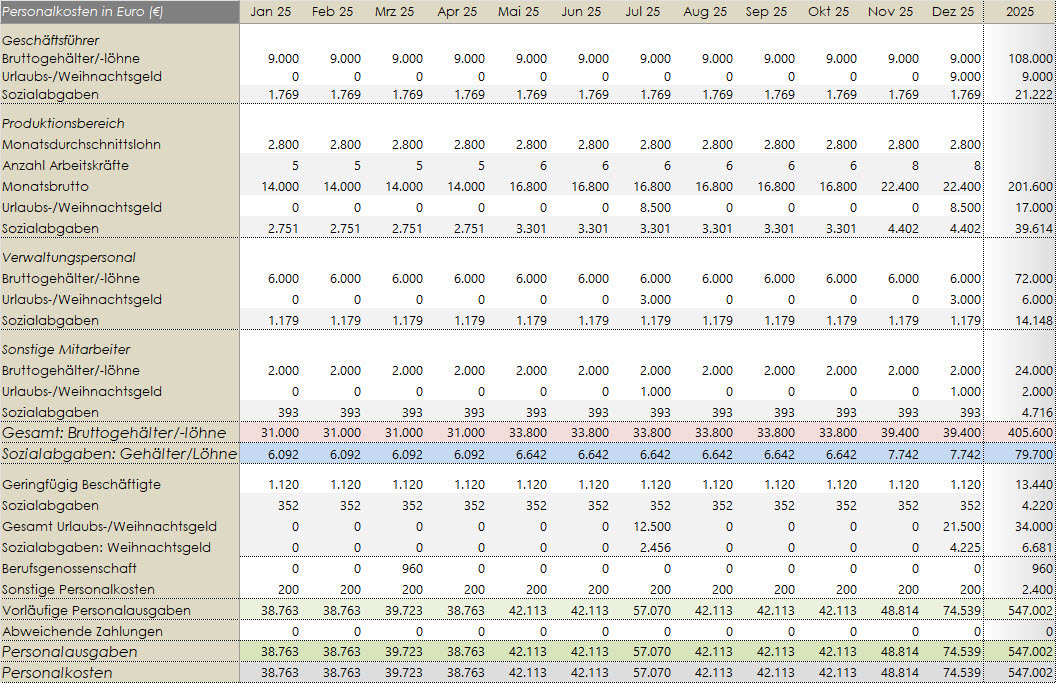Select the 'Geschäftsführer' section label

point(51,40)
